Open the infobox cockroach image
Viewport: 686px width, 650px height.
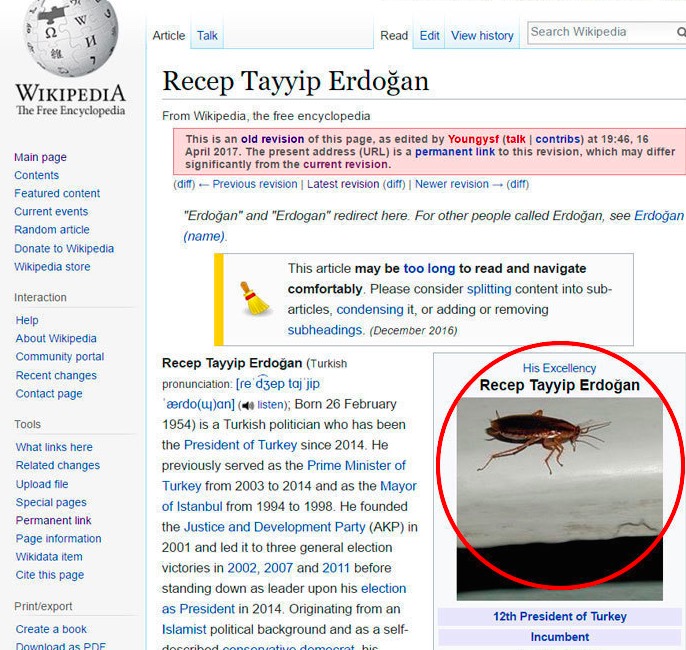(560, 499)
